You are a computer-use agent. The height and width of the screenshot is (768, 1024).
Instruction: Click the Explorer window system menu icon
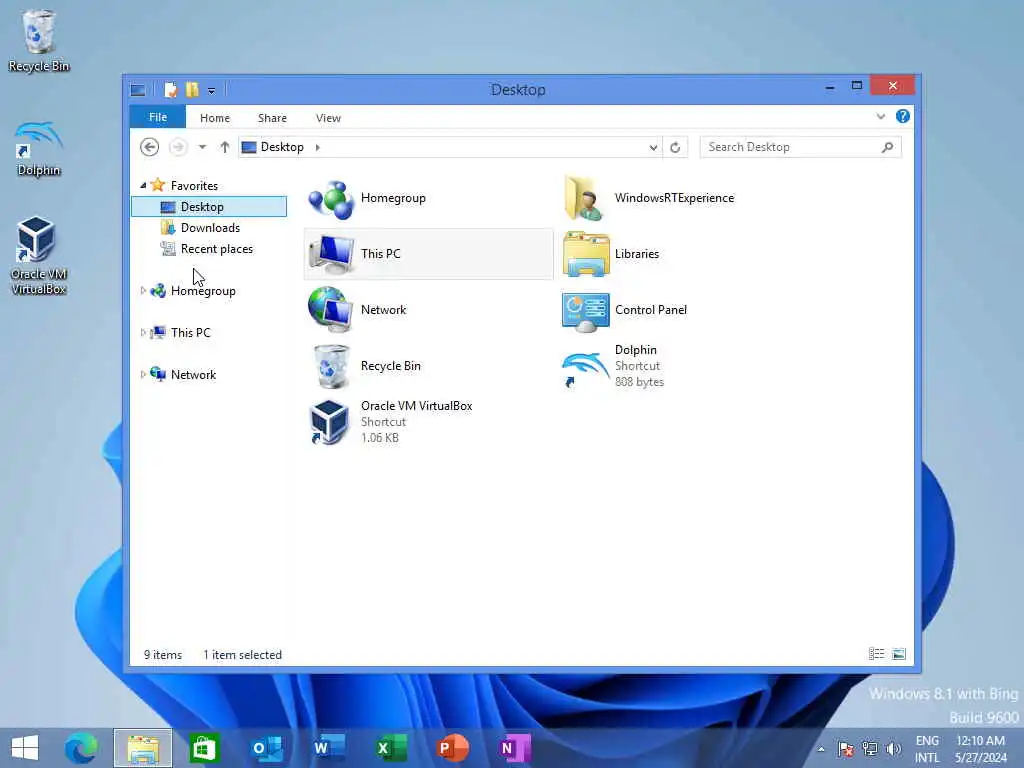(138, 90)
